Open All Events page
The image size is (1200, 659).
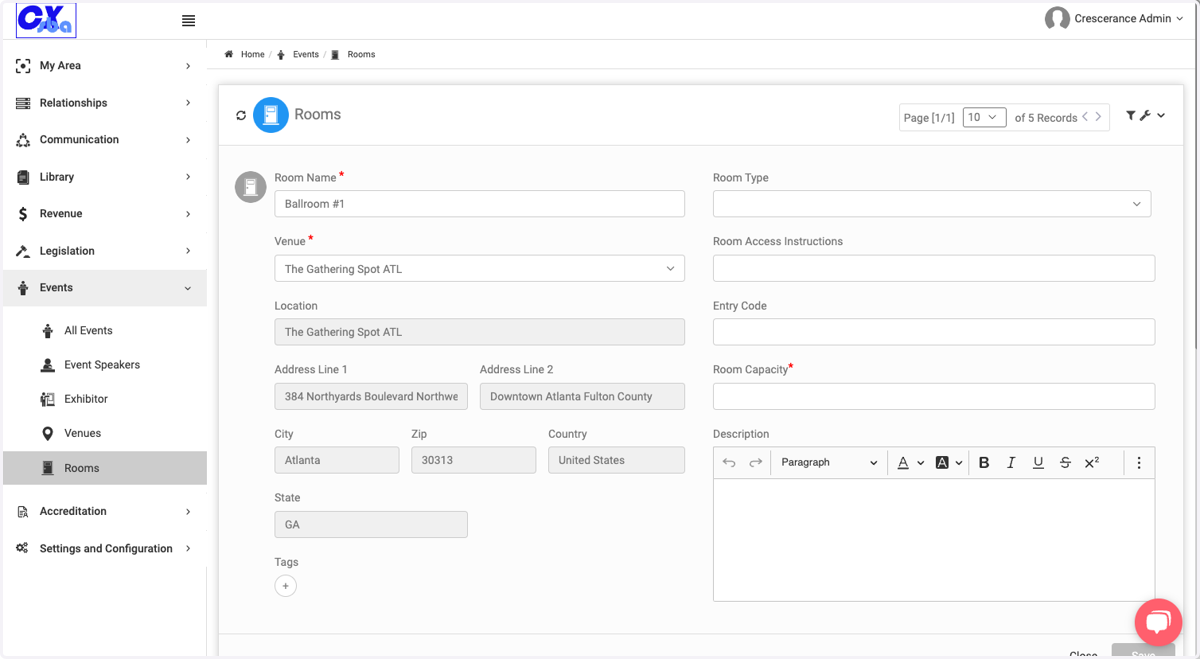pos(88,331)
